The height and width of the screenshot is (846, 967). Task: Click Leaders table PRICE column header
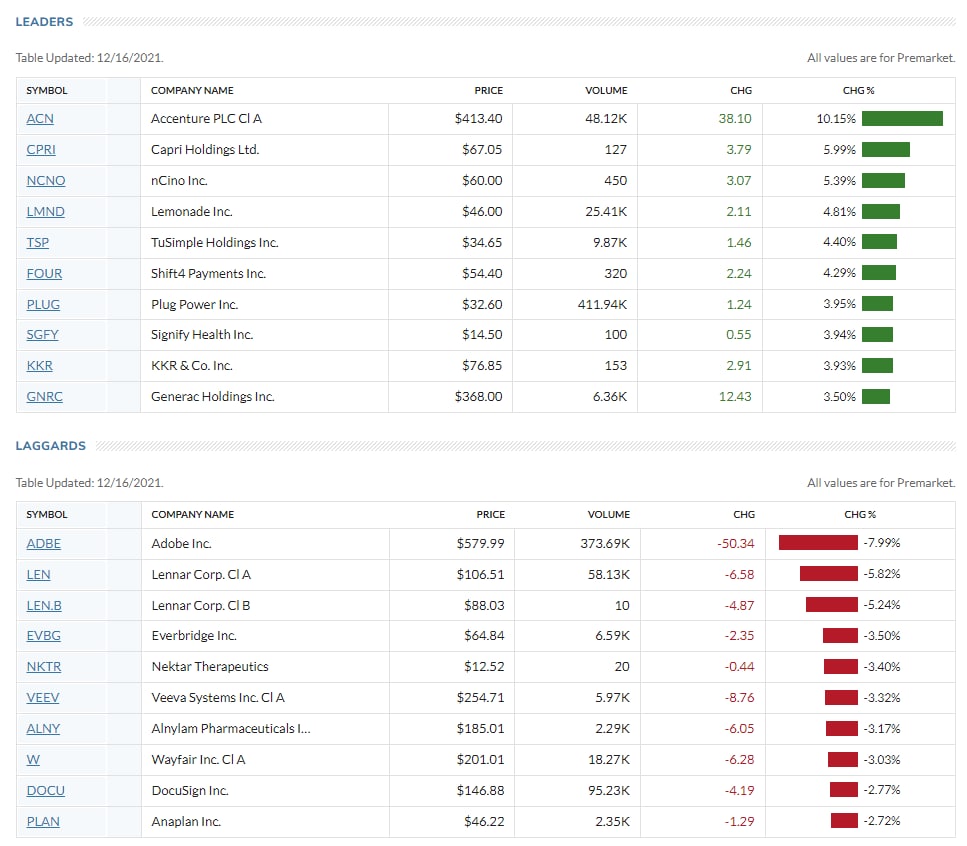(x=489, y=91)
